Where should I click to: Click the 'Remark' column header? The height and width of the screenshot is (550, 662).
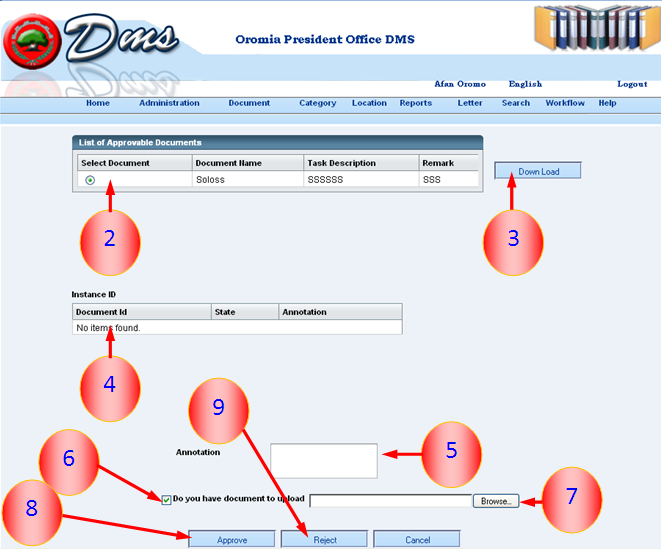click(x=449, y=163)
